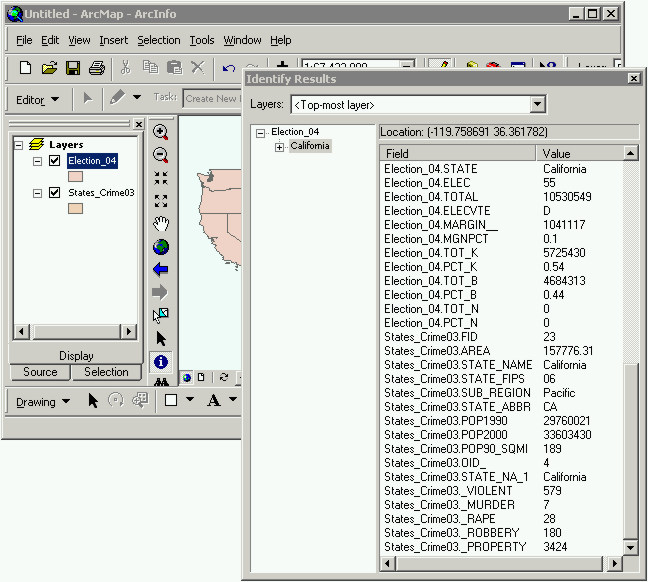Open the Tools menu
This screenshot has width=648, height=582.
coord(202,40)
